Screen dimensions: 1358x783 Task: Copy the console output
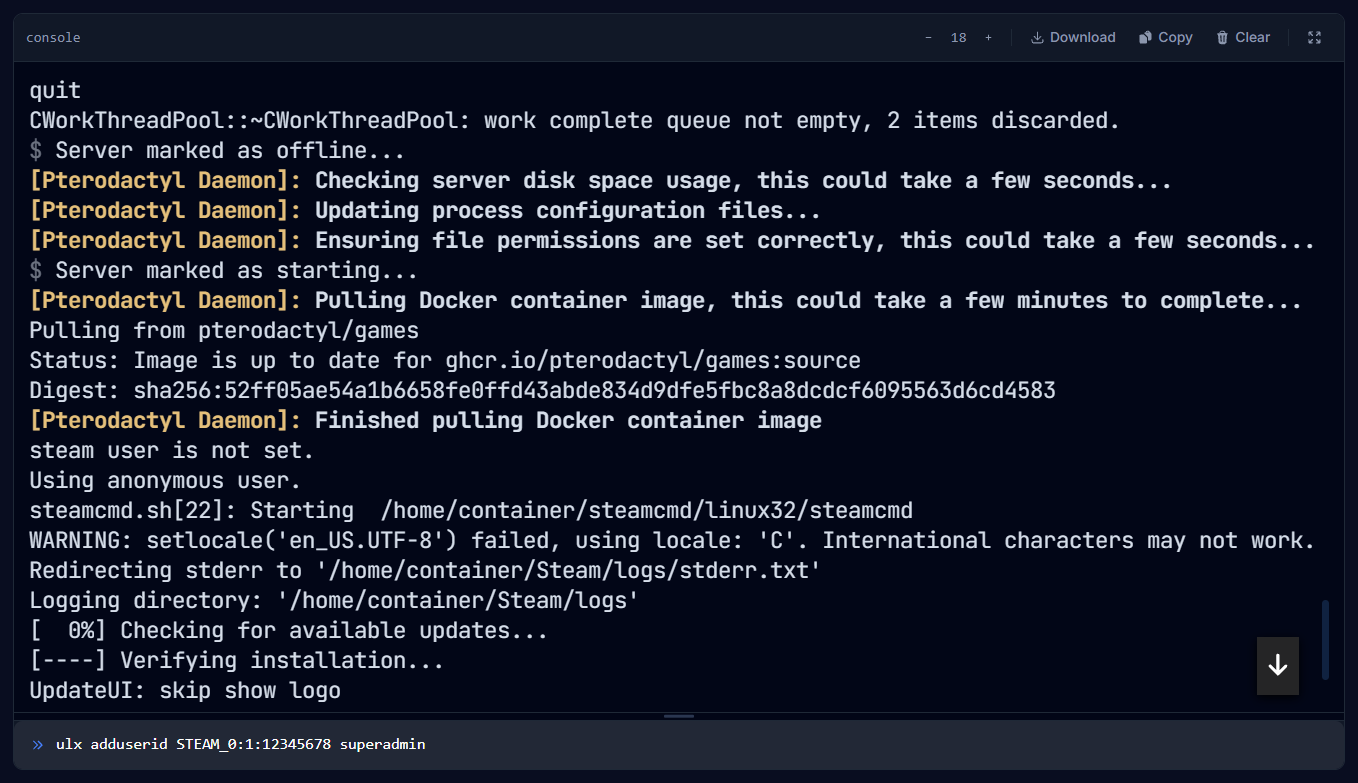pos(1165,37)
